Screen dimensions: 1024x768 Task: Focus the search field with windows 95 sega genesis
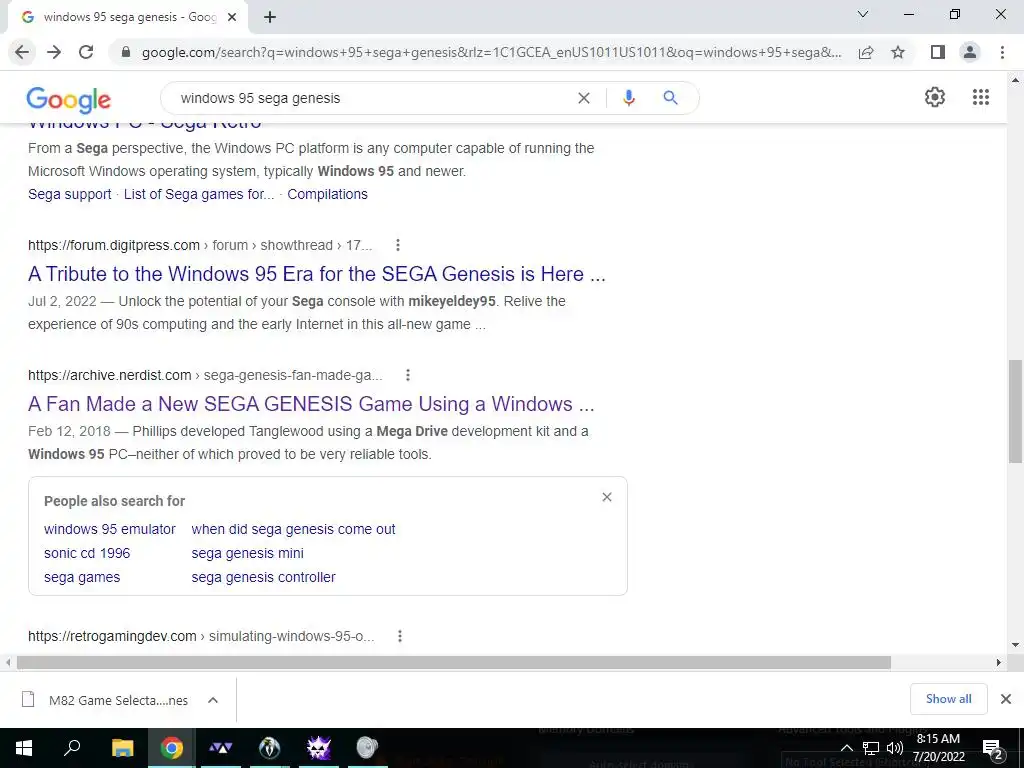372,98
